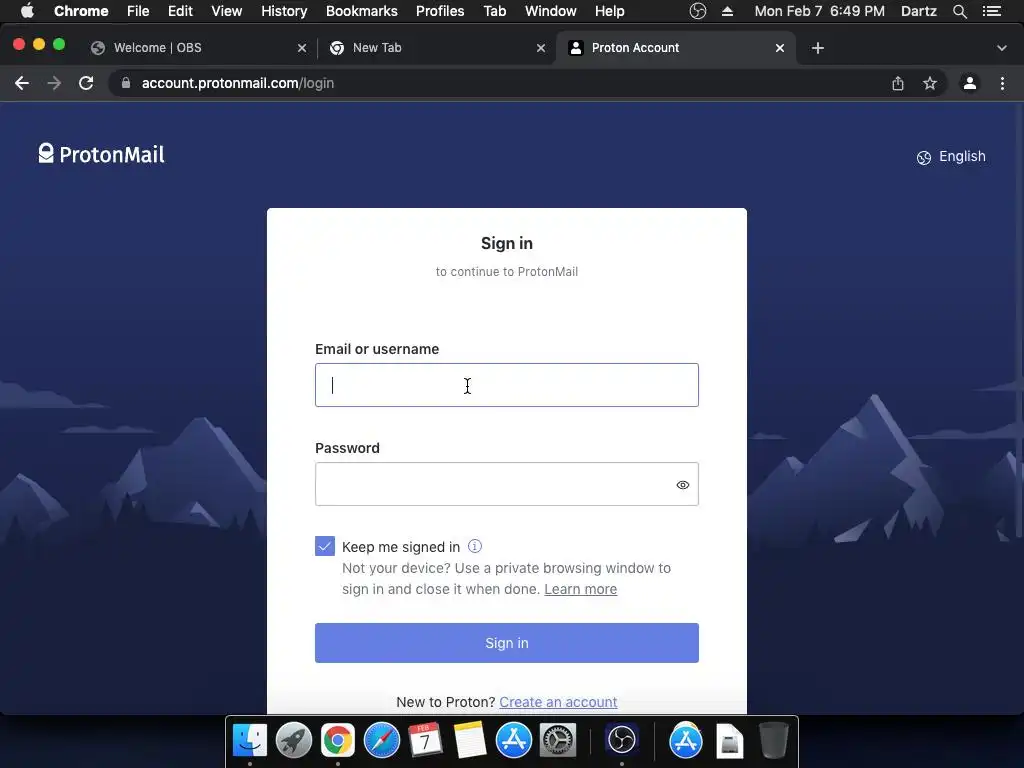
Task: Open the Tab menu
Action: [495, 11]
